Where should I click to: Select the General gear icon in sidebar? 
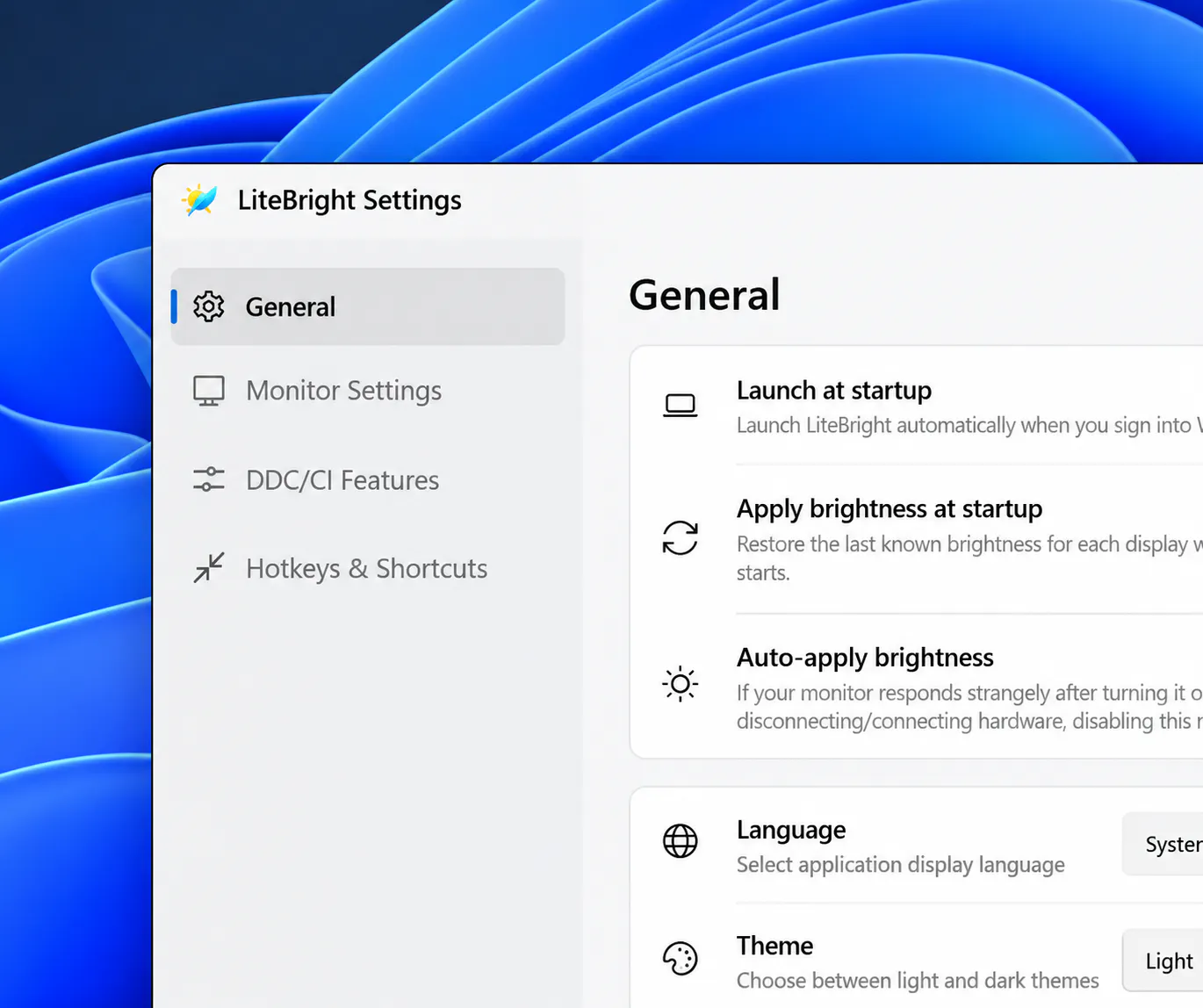pyautogui.click(x=209, y=306)
